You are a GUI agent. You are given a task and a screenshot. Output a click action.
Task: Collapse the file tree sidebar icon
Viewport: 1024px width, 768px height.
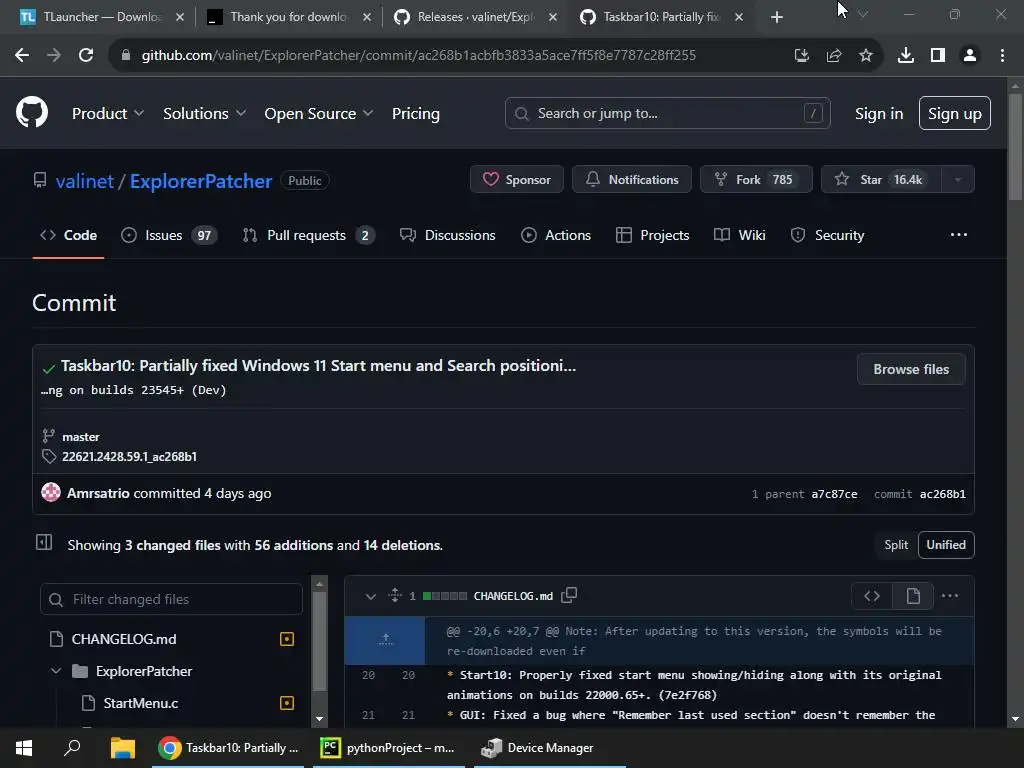tap(44, 542)
